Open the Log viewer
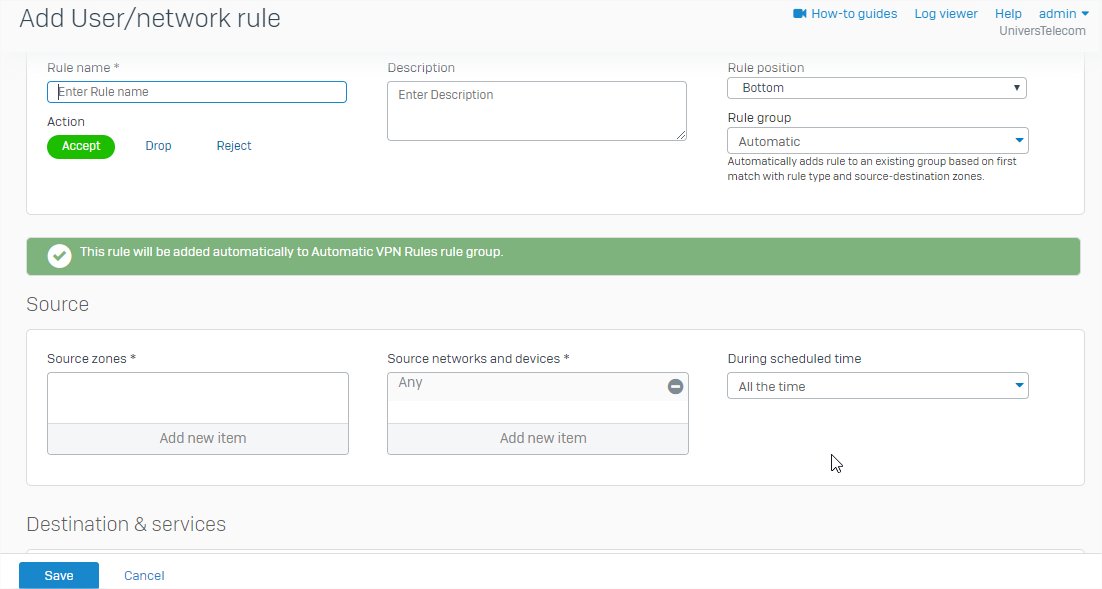 946,13
